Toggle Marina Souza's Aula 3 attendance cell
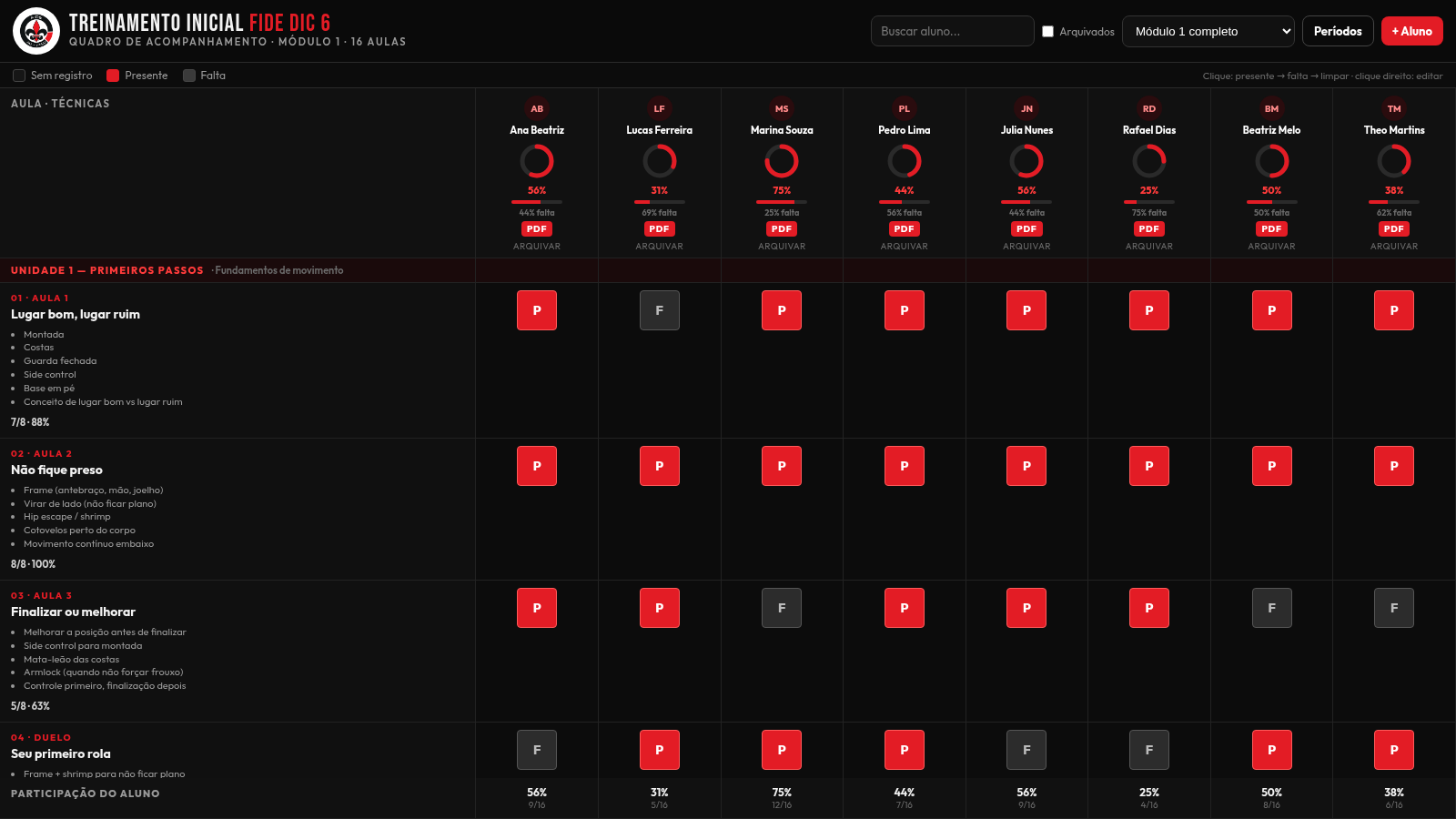The width and height of the screenshot is (1456, 819). [x=782, y=608]
